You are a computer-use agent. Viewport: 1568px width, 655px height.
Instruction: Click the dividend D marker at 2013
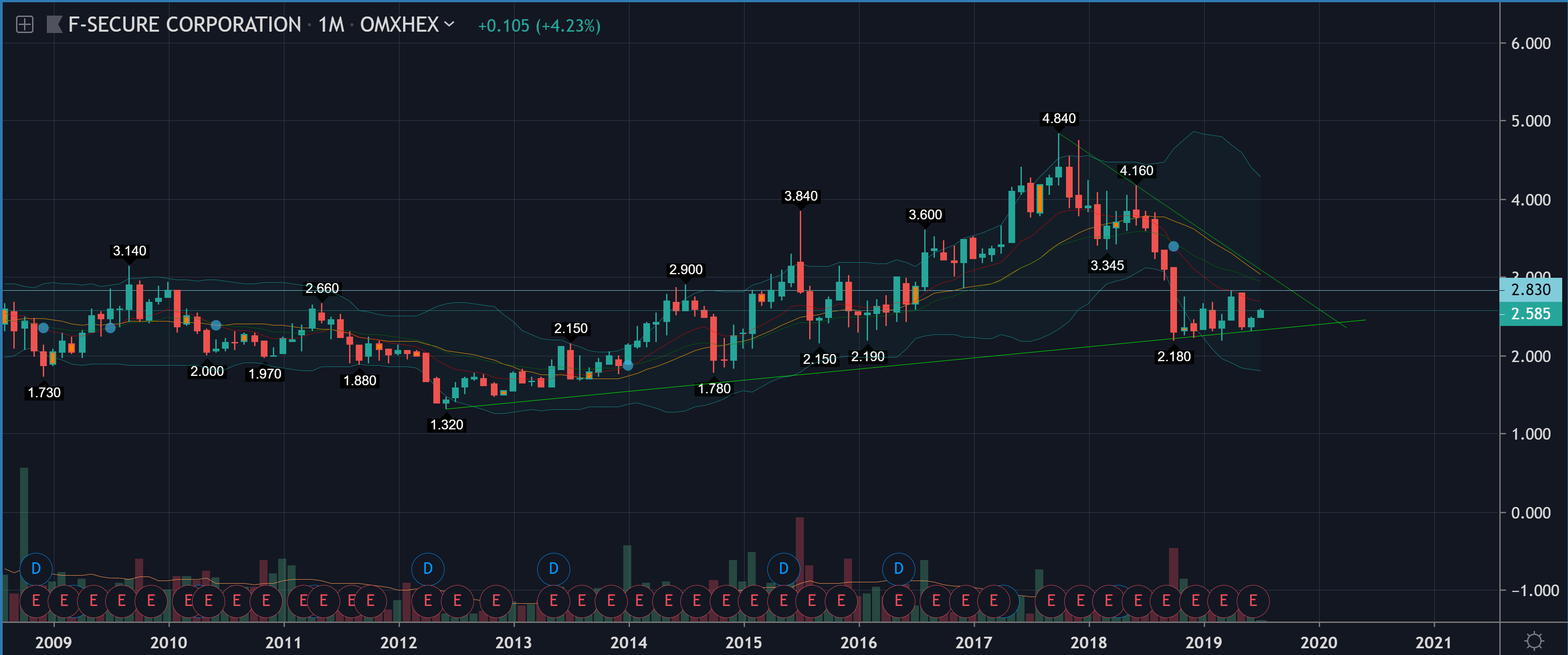click(553, 568)
